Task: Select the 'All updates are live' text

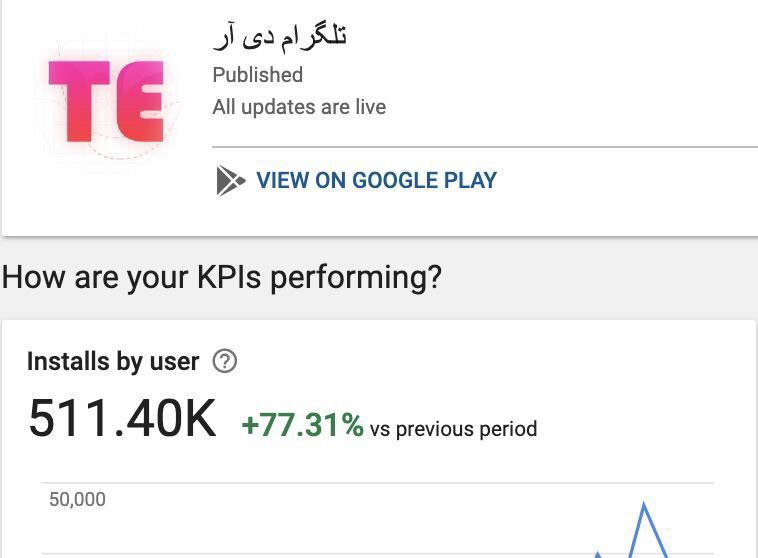Action: [x=299, y=107]
